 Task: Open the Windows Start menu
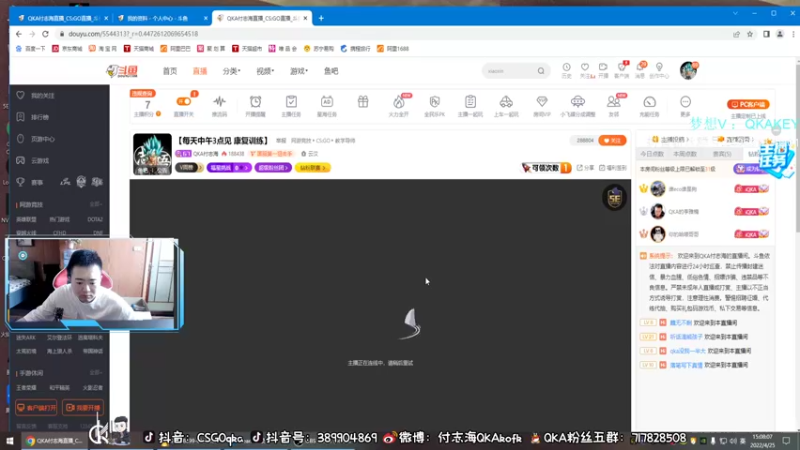9,440
